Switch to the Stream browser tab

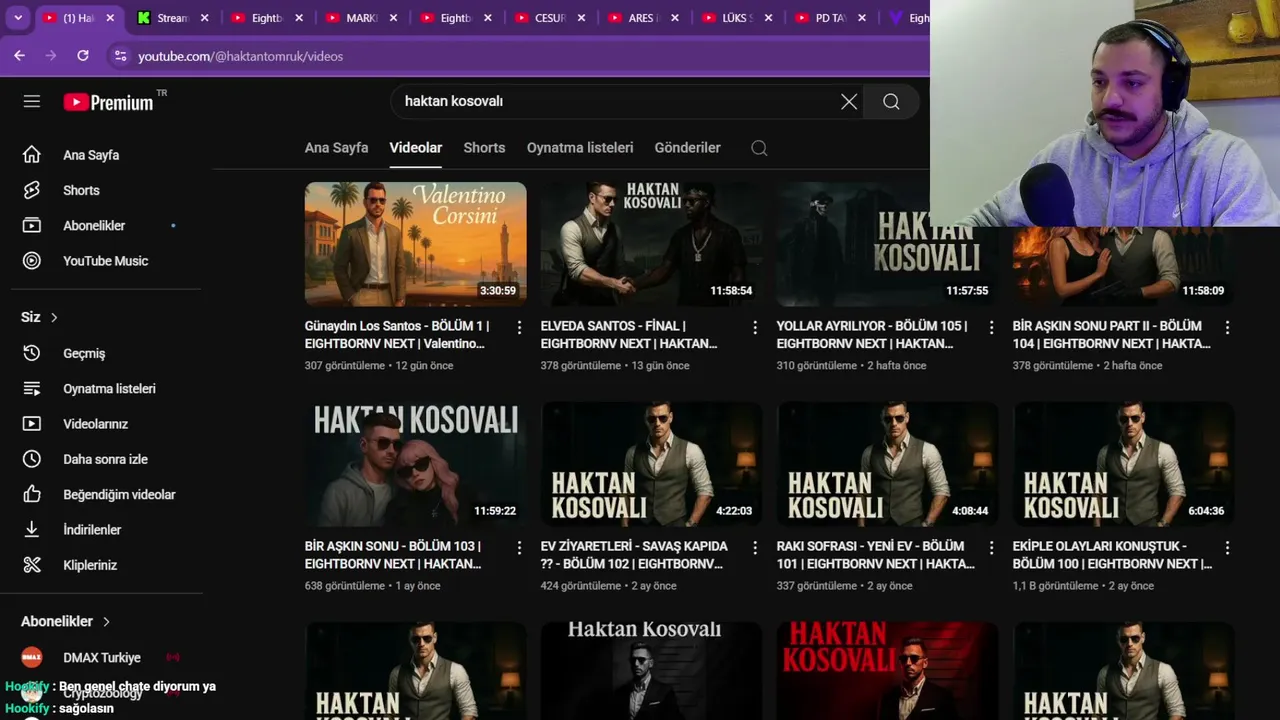(173, 18)
